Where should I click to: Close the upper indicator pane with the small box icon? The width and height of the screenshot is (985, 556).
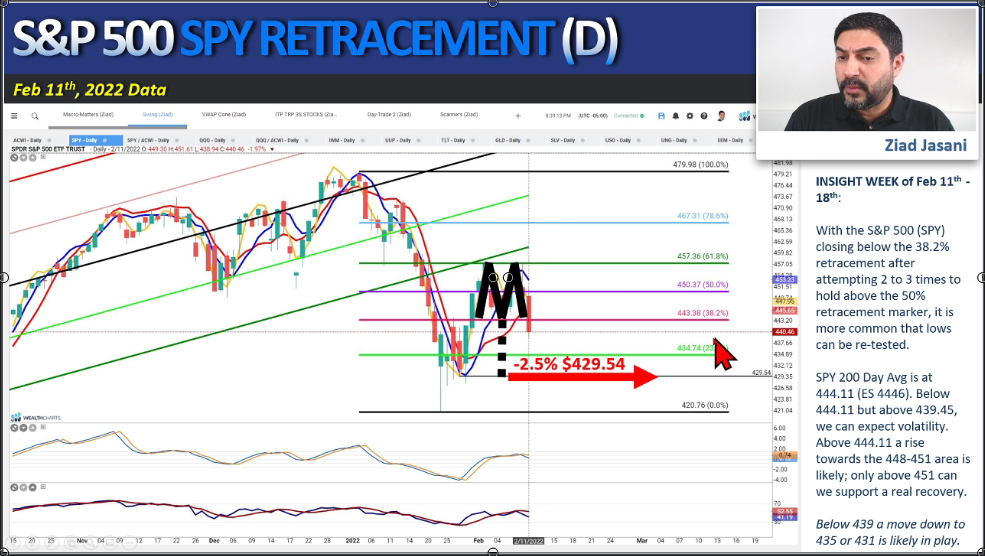pos(42,428)
